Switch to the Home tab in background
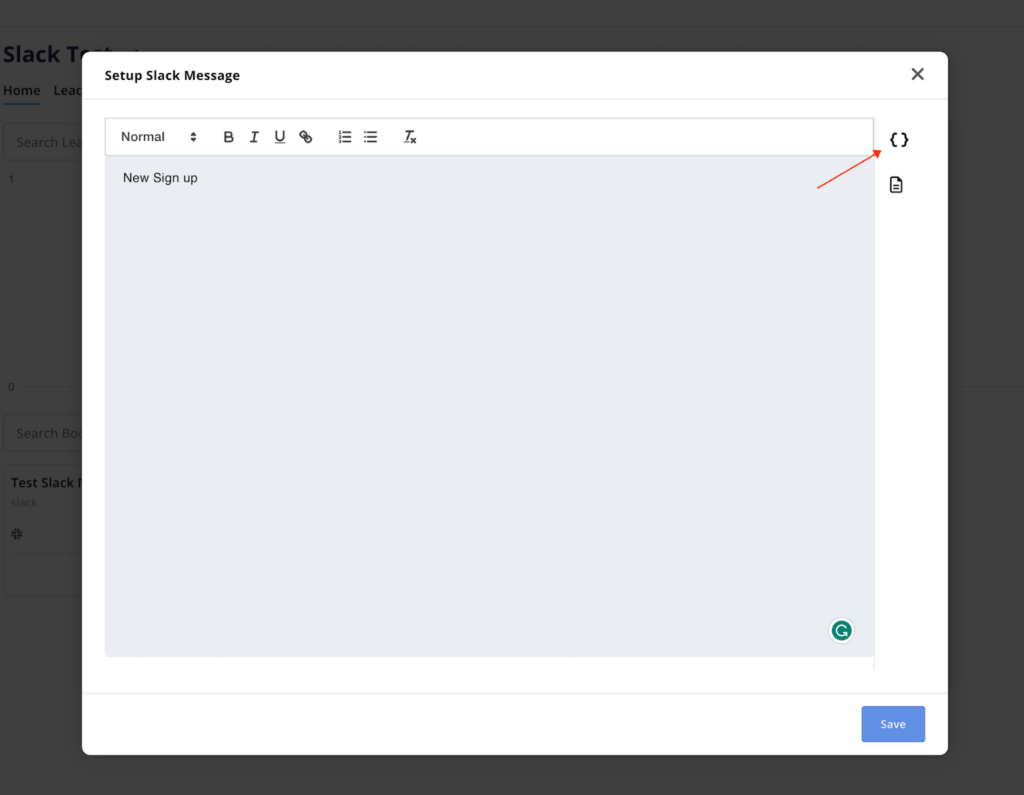The image size is (1024, 795). tap(22, 90)
